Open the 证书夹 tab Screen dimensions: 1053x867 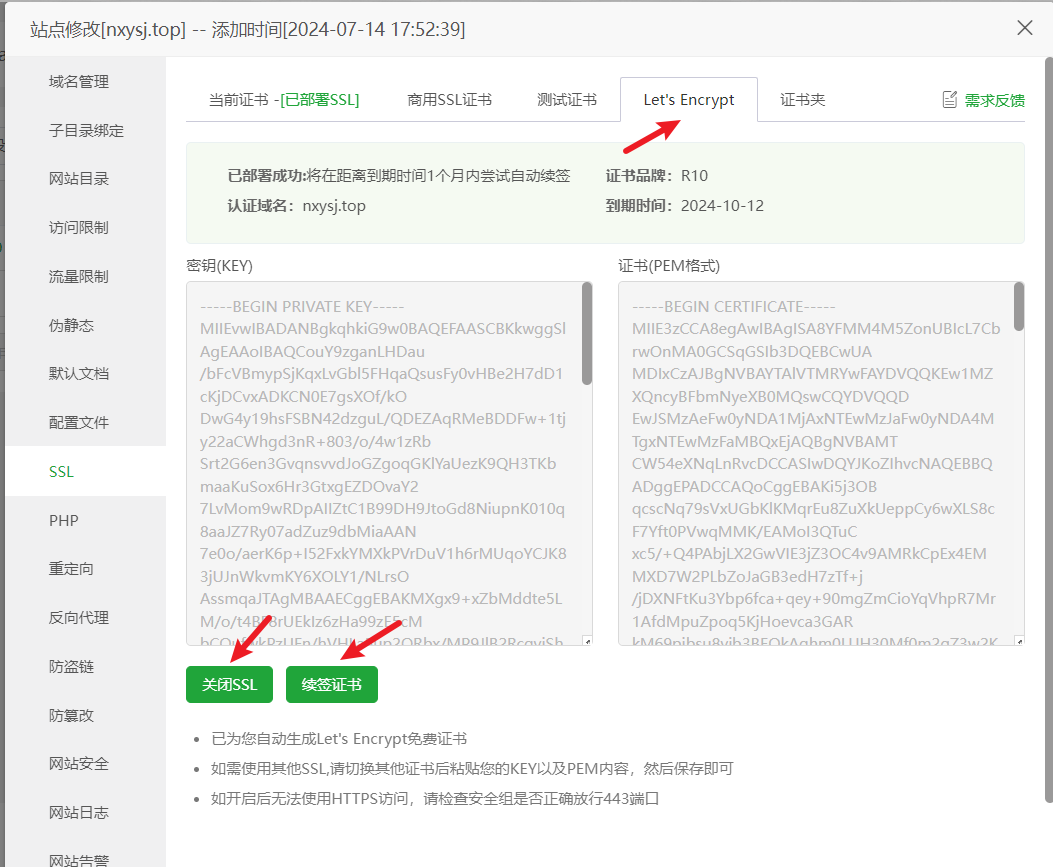coord(803,100)
